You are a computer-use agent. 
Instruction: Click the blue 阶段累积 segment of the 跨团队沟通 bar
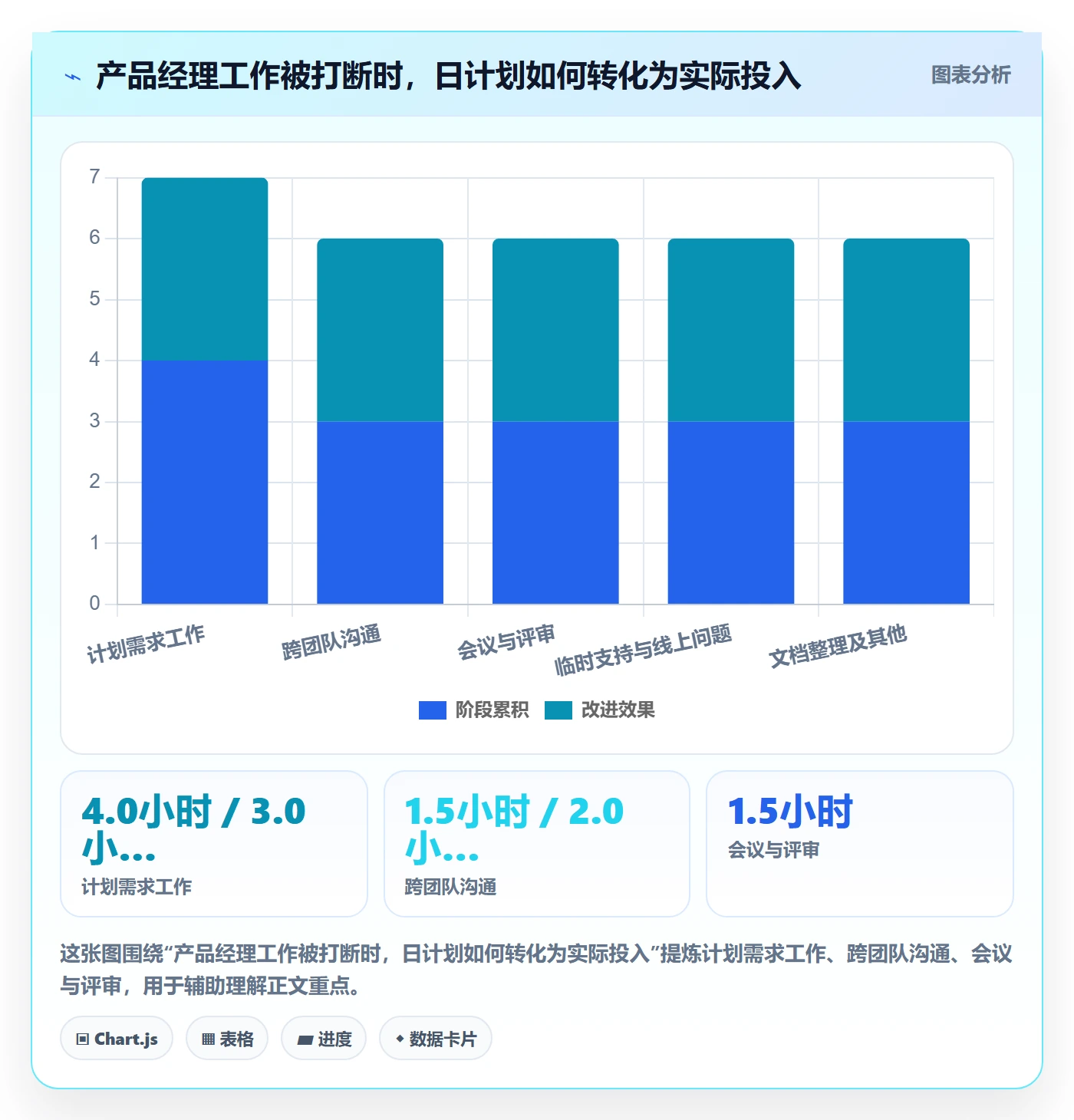(381, 512)
